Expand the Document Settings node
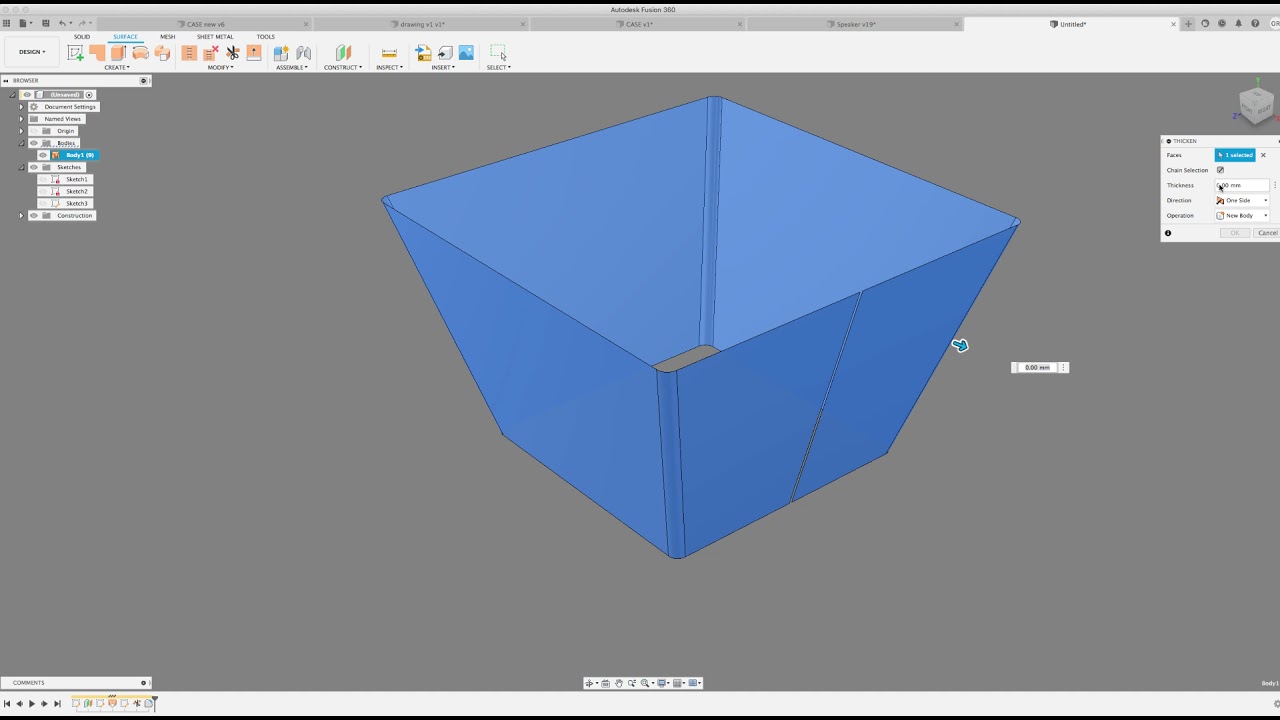This screenshot has width=1280, height=720. (21, 107)
